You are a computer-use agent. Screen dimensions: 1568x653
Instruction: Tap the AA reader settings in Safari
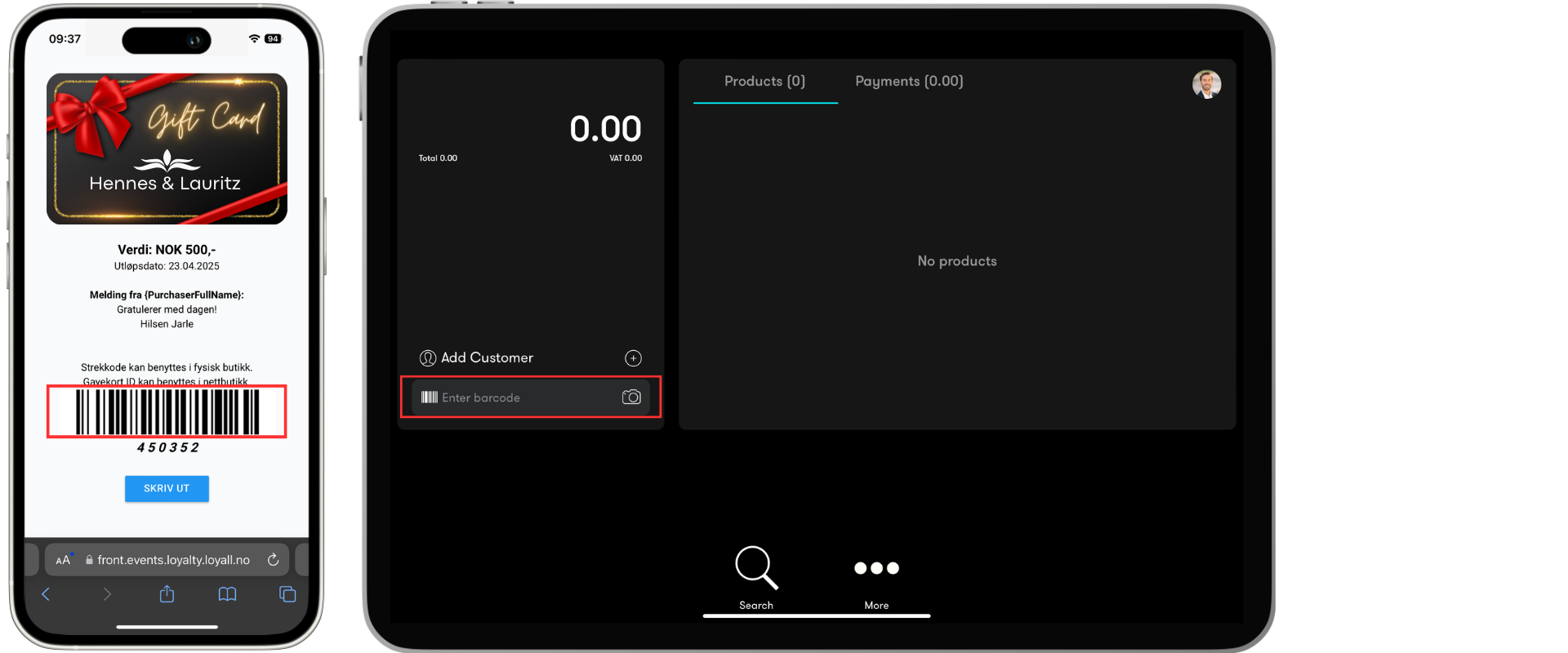(63, 560)
